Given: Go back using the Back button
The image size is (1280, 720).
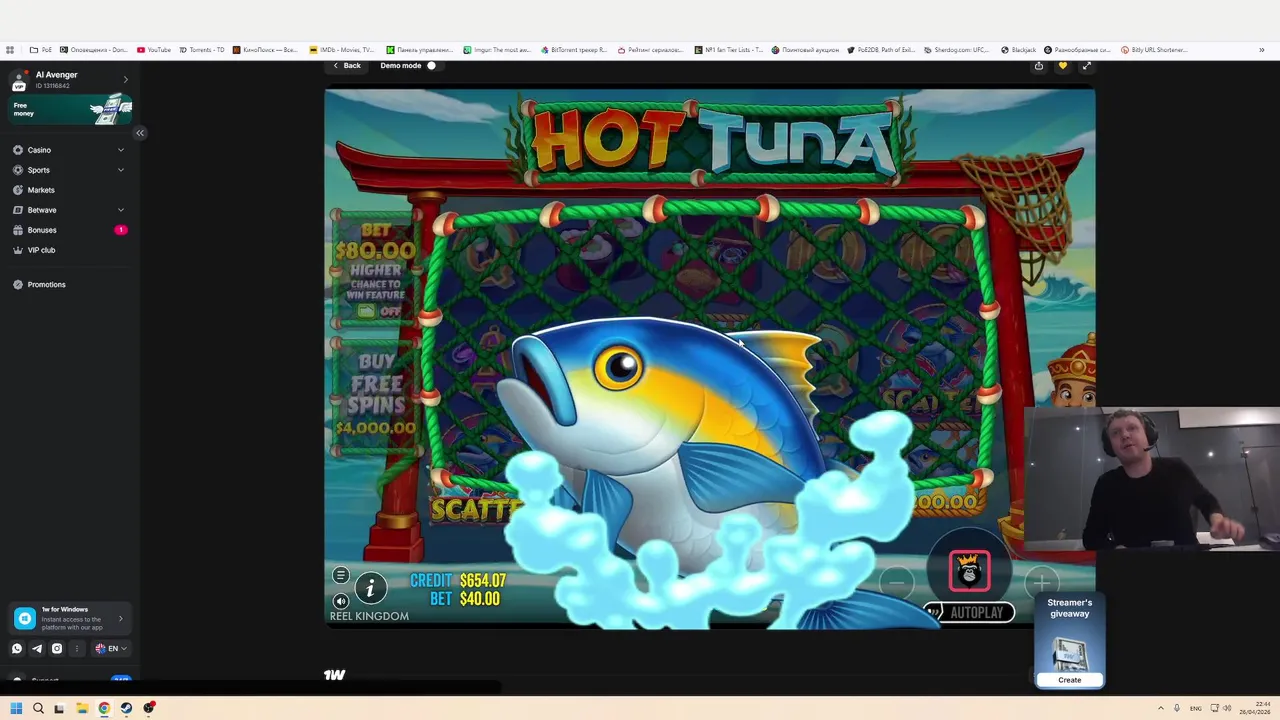Looking at the screenshot, I should tap(347, 66).
